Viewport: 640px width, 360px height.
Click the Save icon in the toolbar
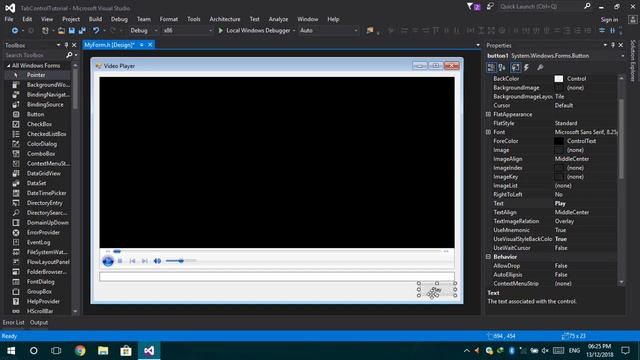pyautogui.click(x=72, y=31)
